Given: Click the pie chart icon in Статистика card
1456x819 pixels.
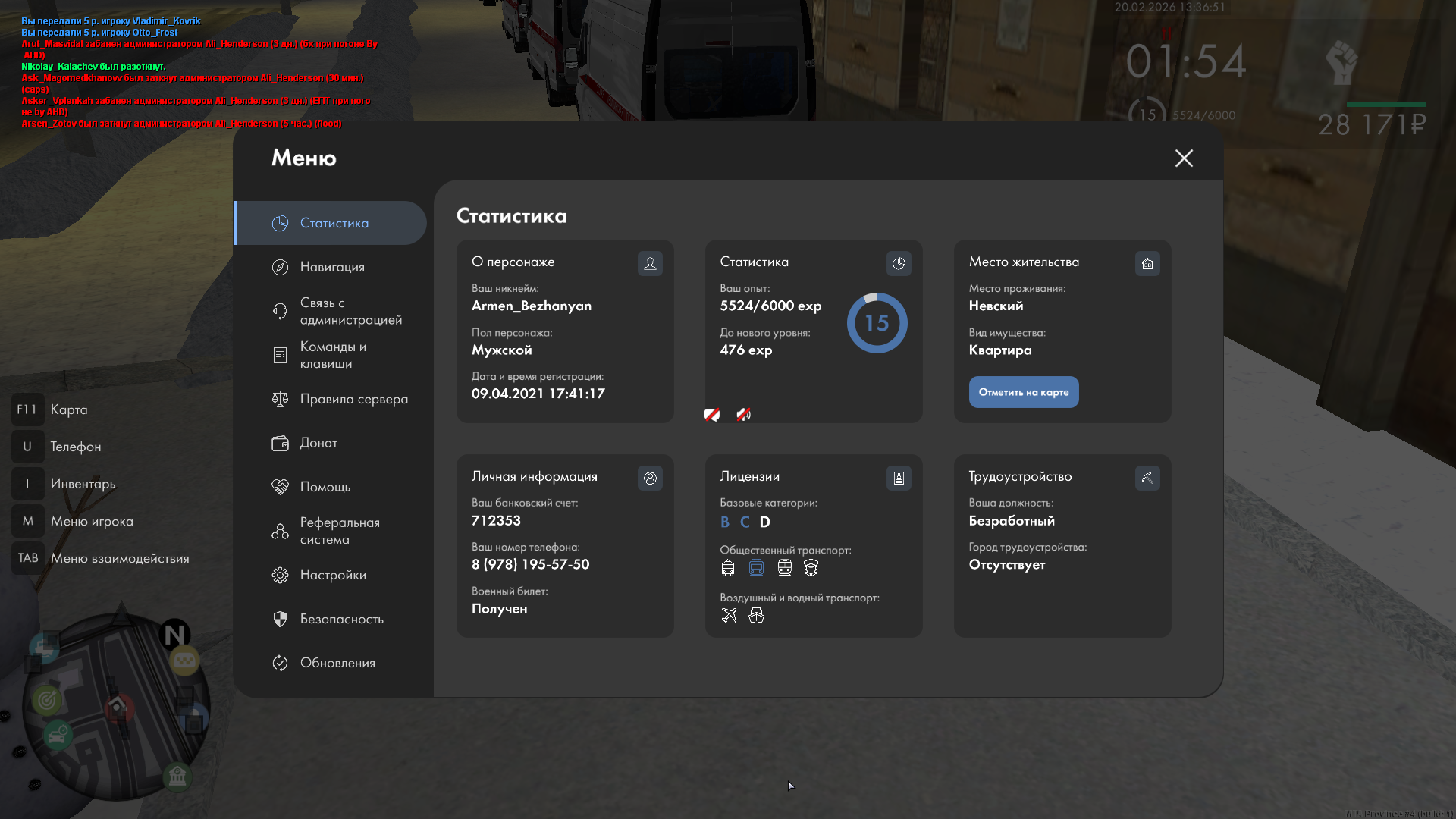Looking at the screenshot, I should pos(899,263).
